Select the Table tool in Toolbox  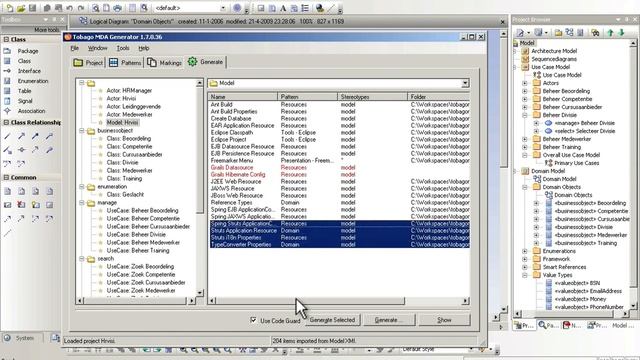pos(24,91)
